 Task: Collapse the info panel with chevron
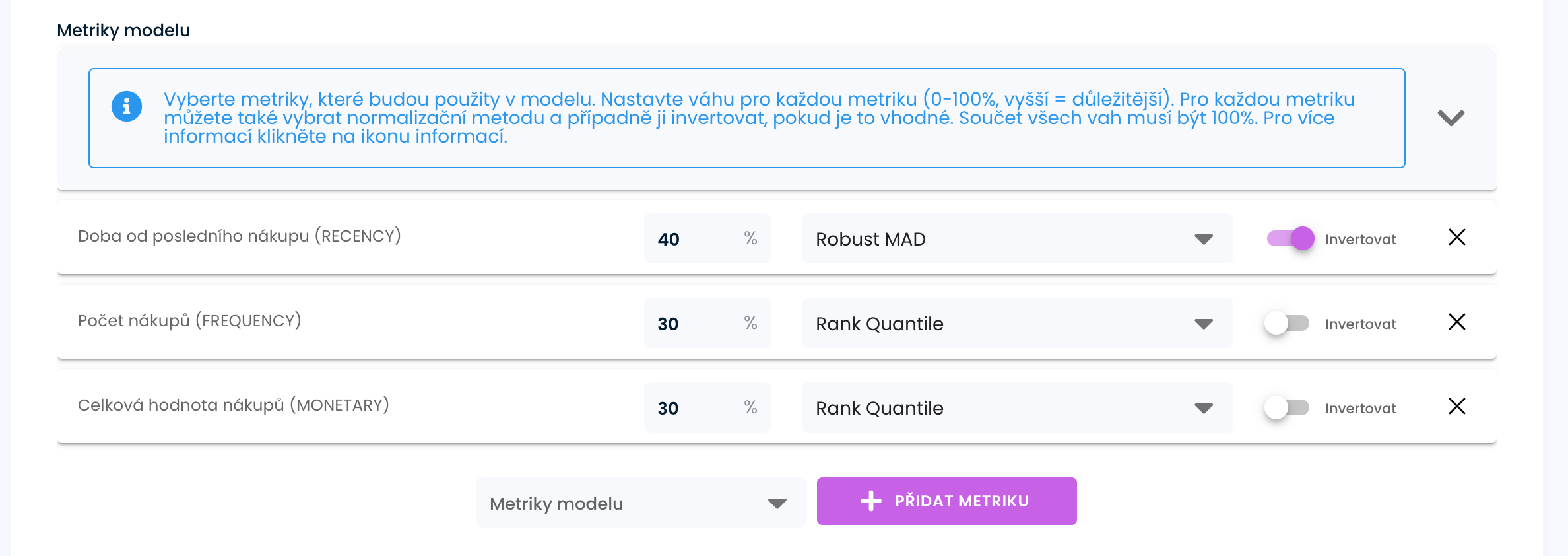(1451, 118)
